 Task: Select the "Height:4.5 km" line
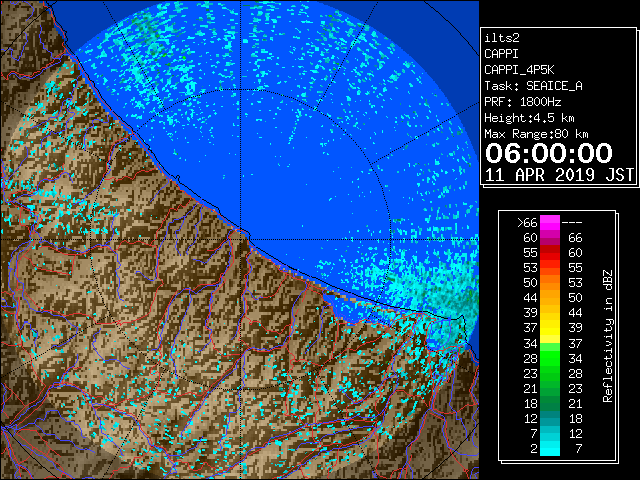[529, 118]
